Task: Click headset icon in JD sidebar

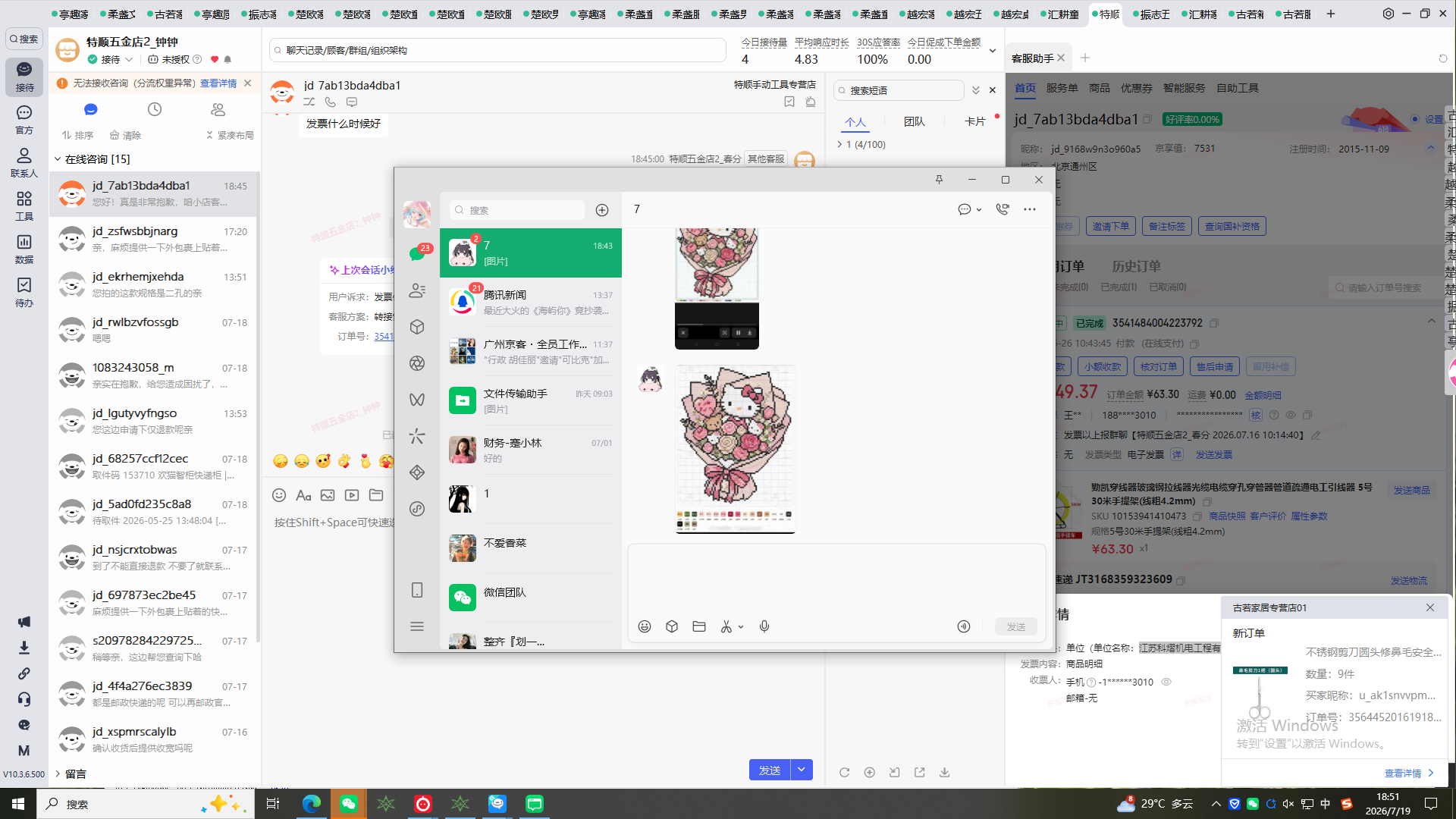Action: [x=24, y=699]
